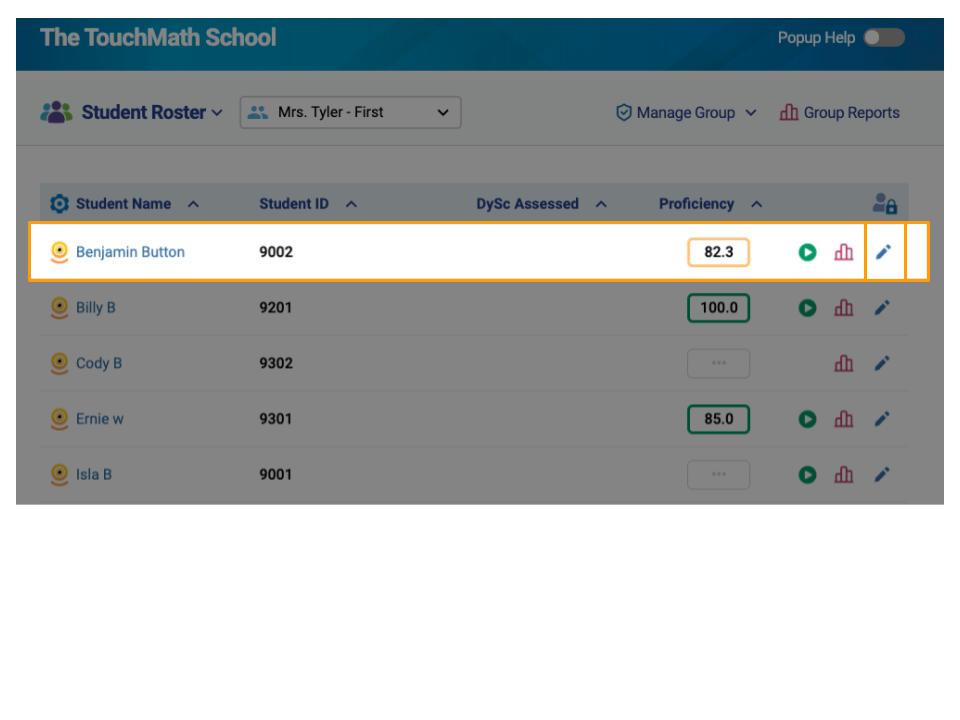This screenshot has width=960, height=720.
Task: Sort by Student Name column arrow
Action: [x=193, y=204]
